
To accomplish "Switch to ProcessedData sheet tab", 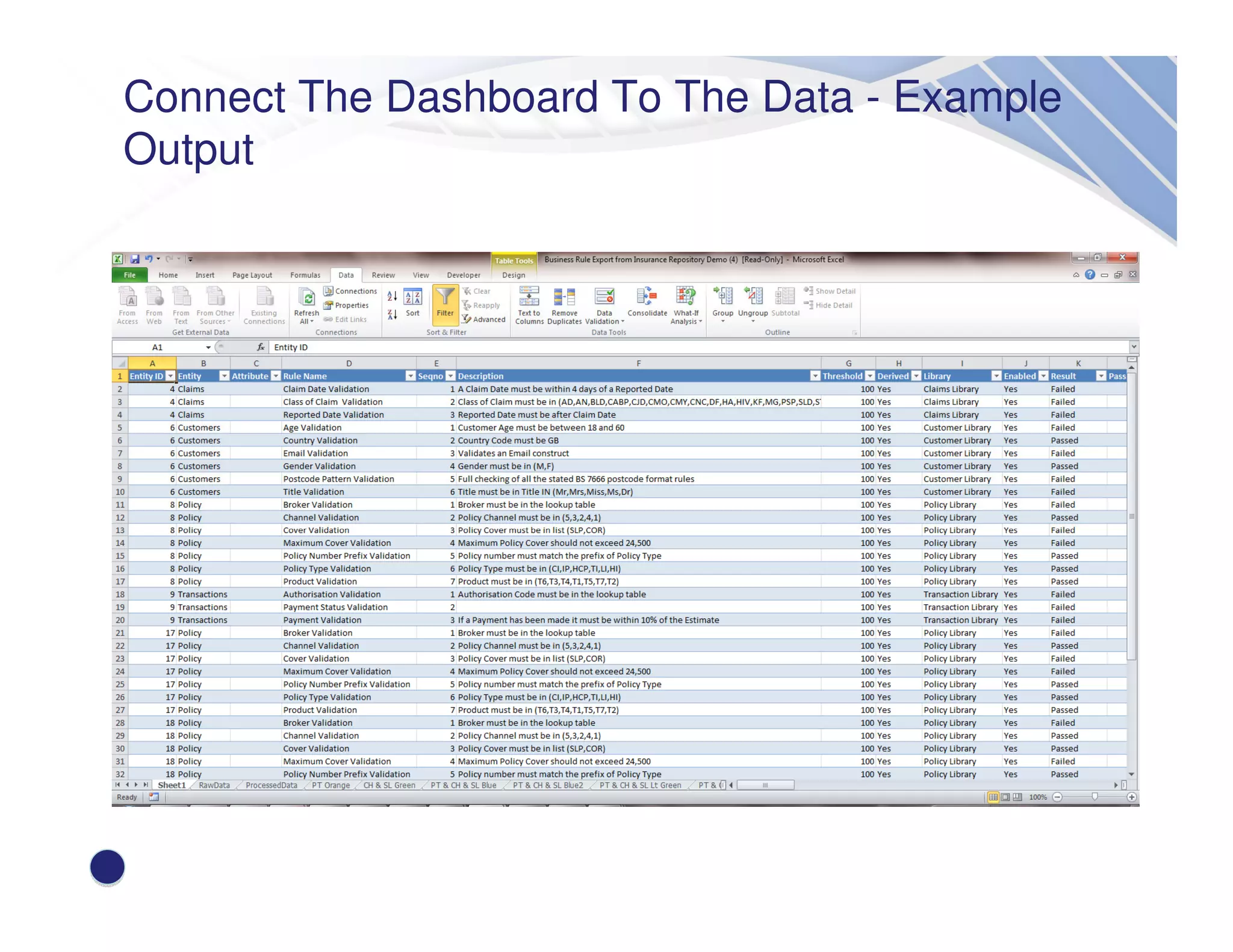I will pyautogui.click(x=272, y=785).
